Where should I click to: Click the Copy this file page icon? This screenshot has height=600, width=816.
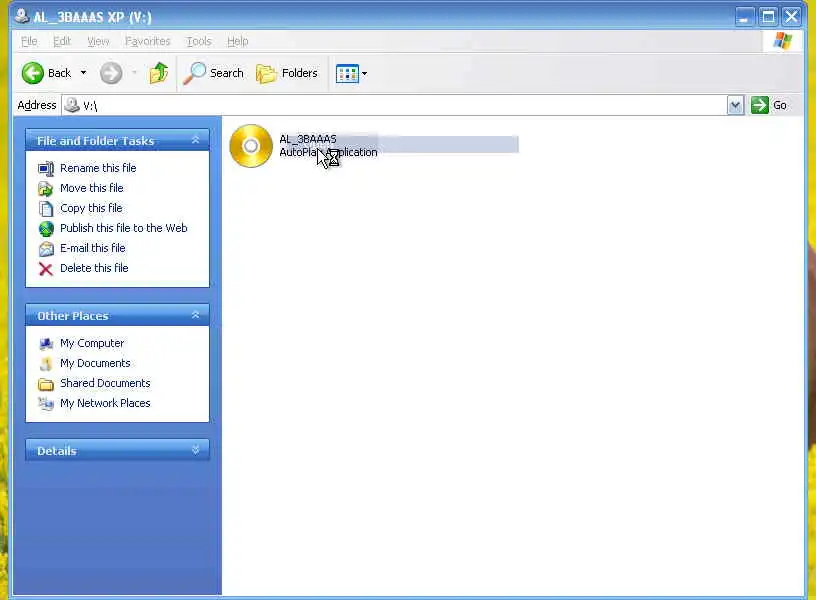[46, 209]
